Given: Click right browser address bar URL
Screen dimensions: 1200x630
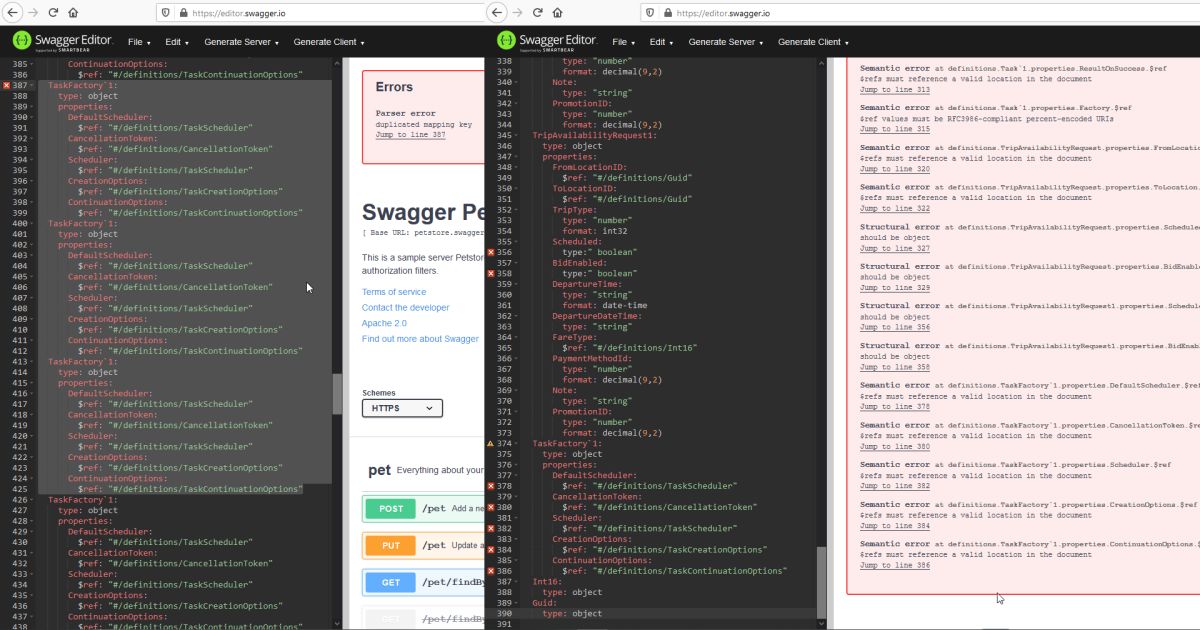Looking at the screenshot, I should 722,13.
